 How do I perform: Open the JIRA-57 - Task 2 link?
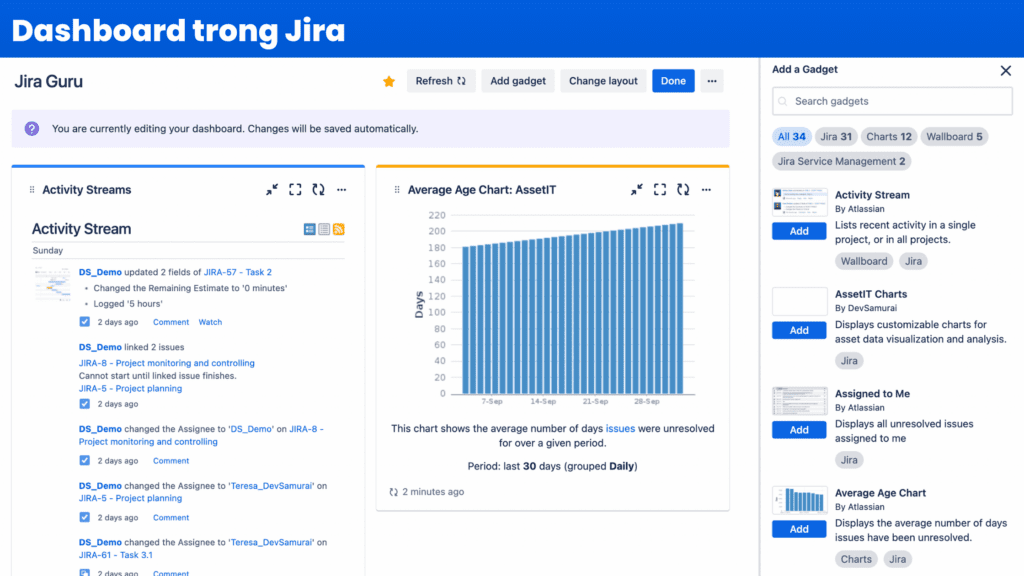click(x=238, y=272)
